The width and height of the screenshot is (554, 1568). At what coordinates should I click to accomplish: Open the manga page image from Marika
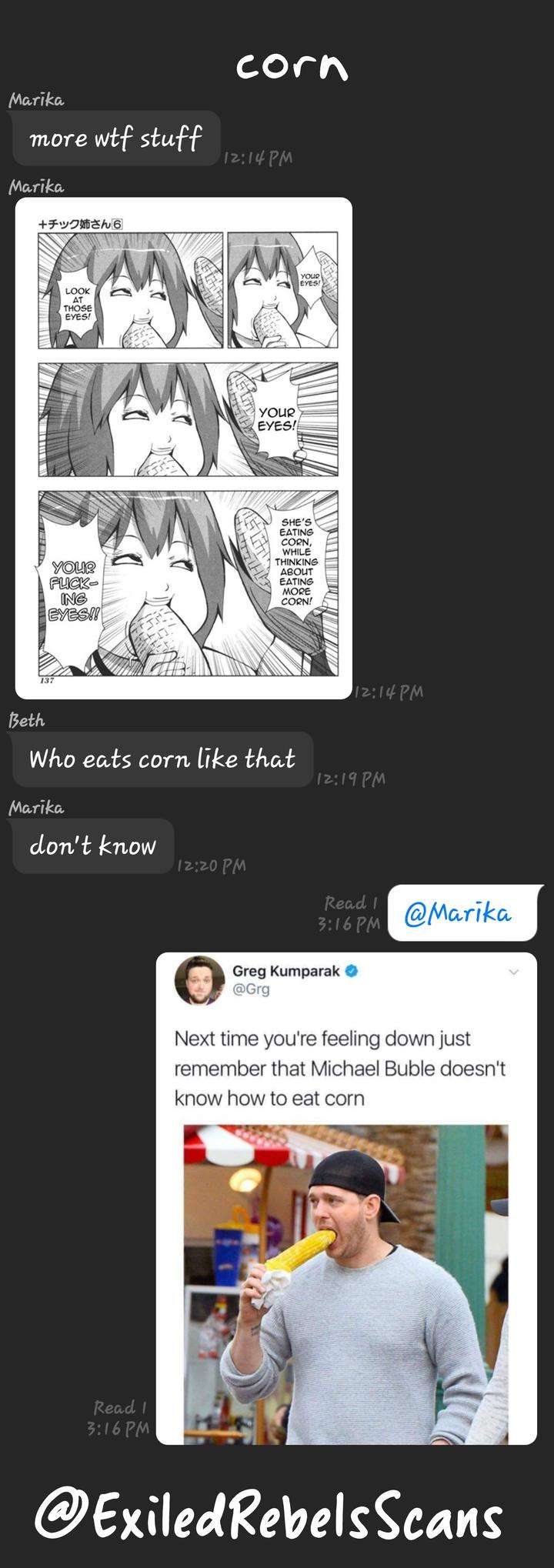pyautogui.click(x=184, y=449)
